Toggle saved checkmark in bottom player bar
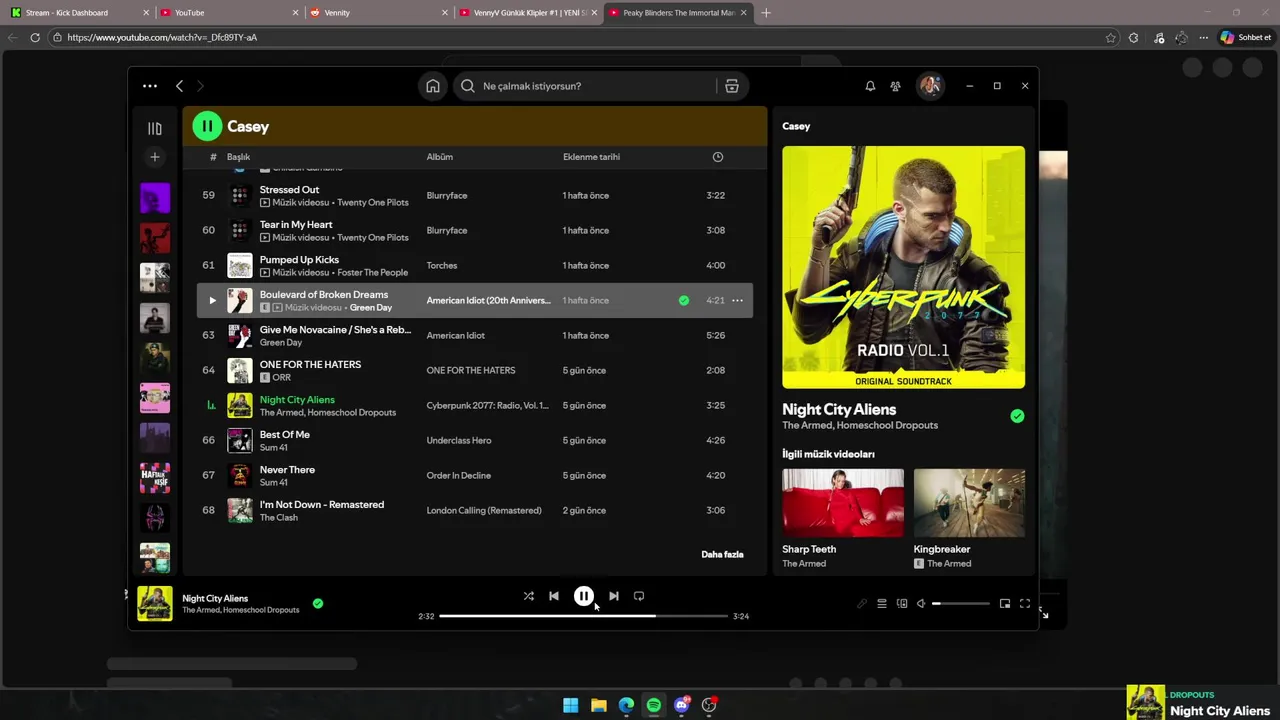Image resolution: width=1280 pixels, height=720 pixels. (318, 603)
